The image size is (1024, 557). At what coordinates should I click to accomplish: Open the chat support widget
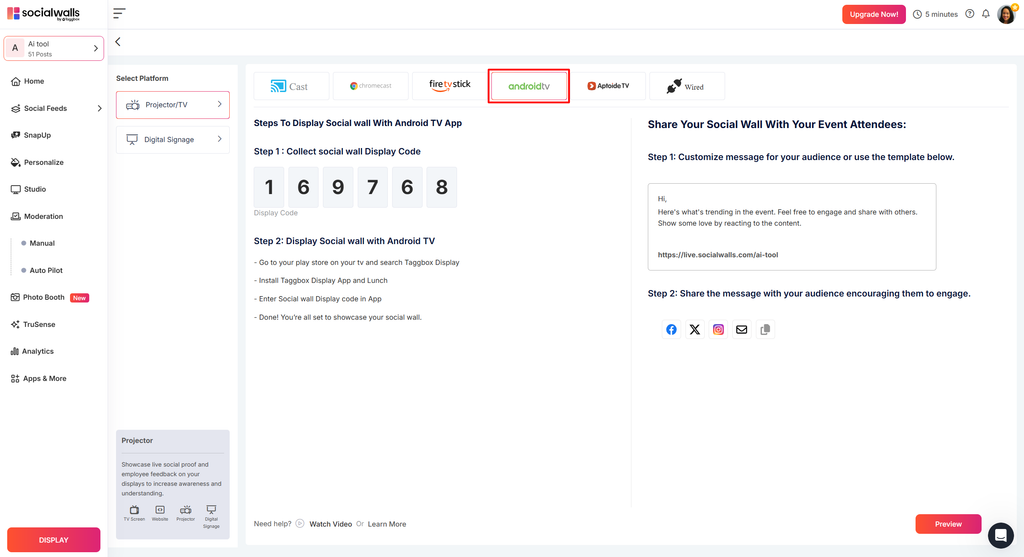1000,535
